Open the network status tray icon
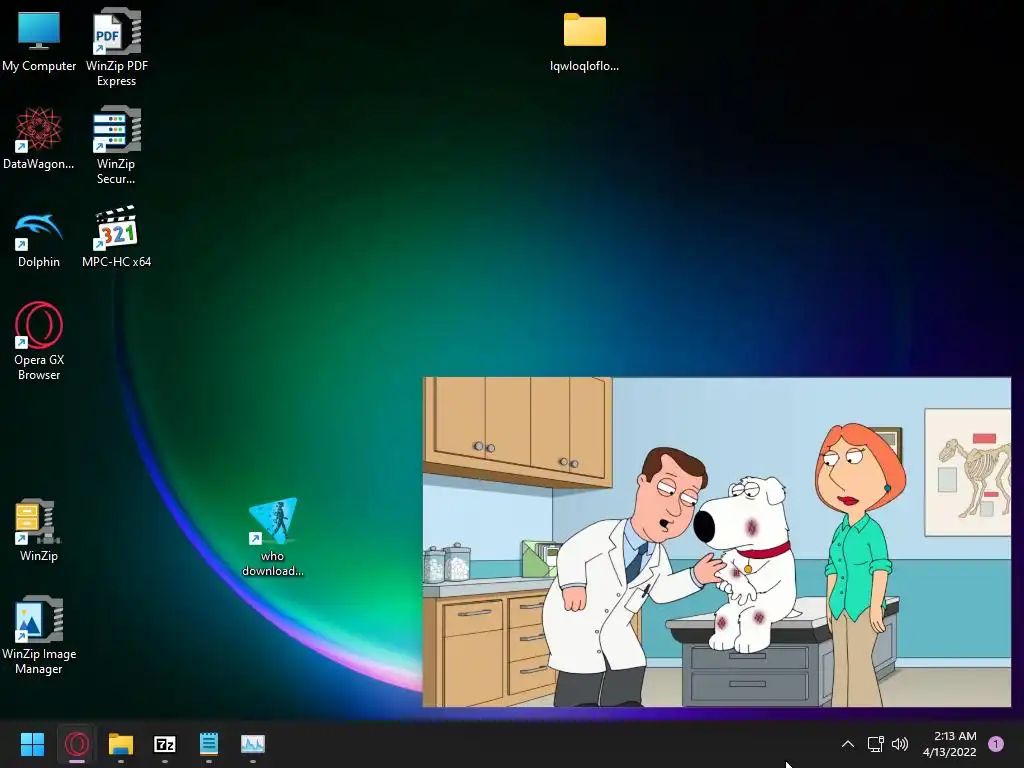This screenshot has width=1024, height=768. (875, 744)
